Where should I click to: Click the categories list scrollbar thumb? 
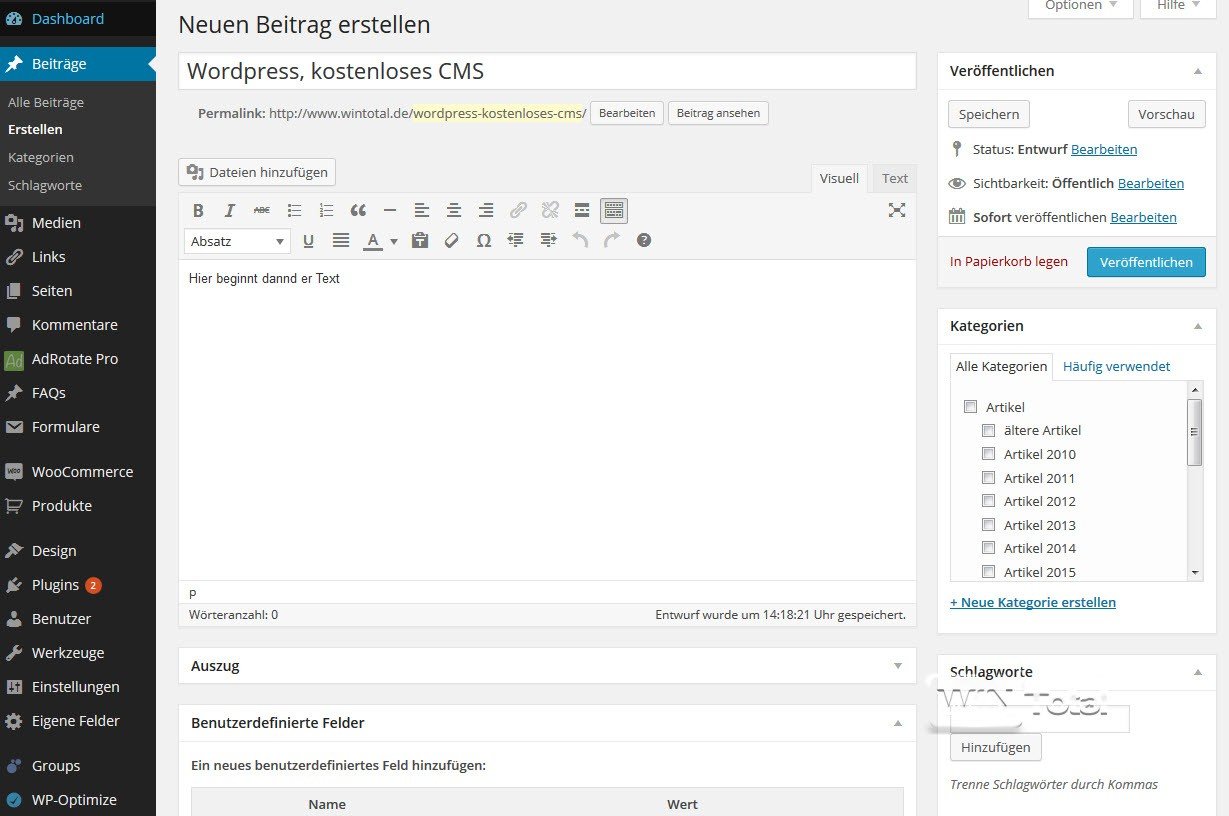pyautogui.click(x=1194, y=432)
